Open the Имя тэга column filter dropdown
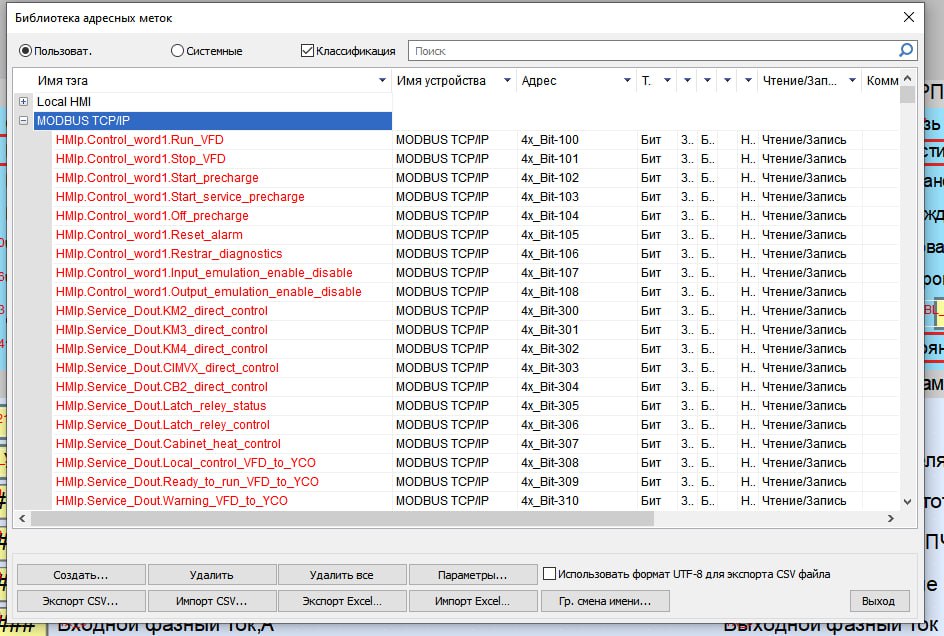This screenshot has width=944, height=636. pos(382,80)
